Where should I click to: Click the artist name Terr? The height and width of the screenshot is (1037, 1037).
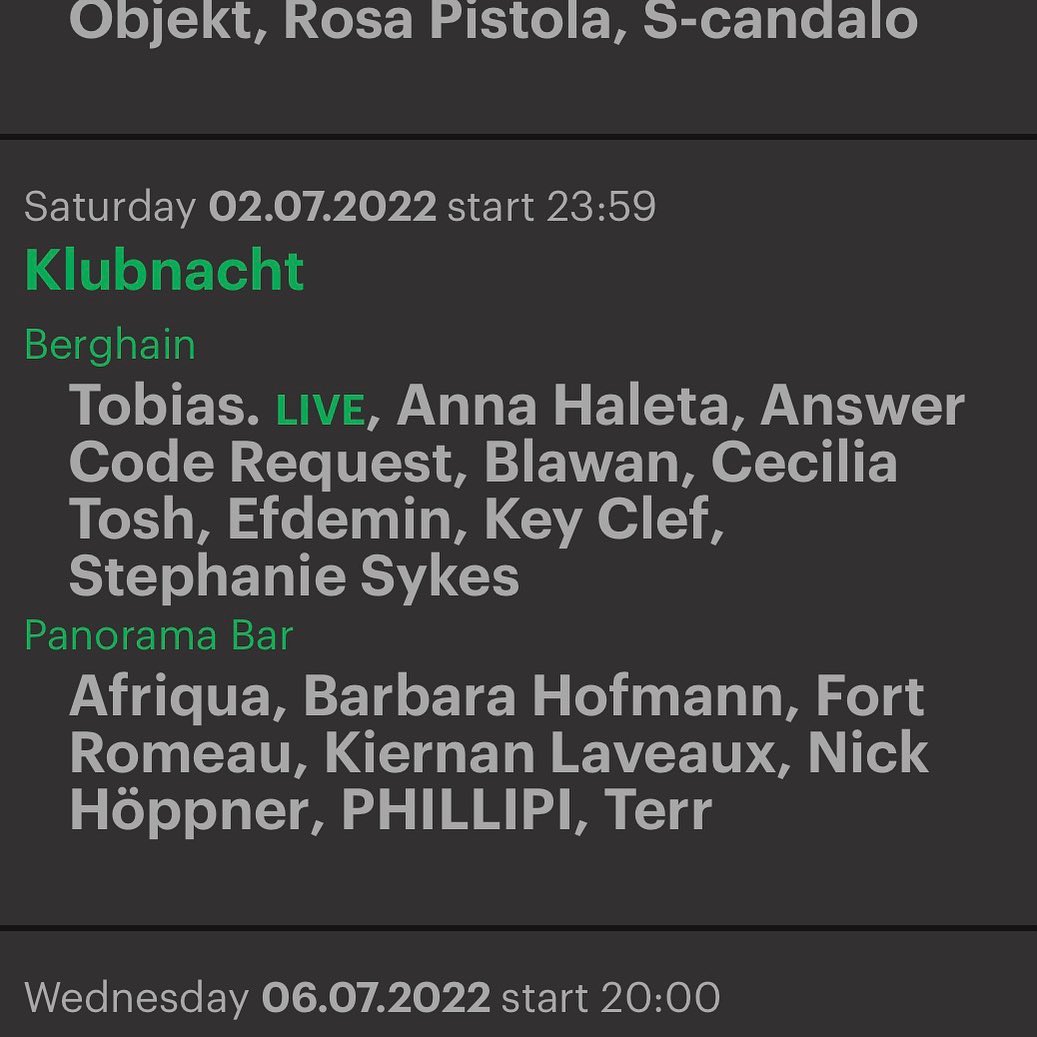click(x=658, y=810)
